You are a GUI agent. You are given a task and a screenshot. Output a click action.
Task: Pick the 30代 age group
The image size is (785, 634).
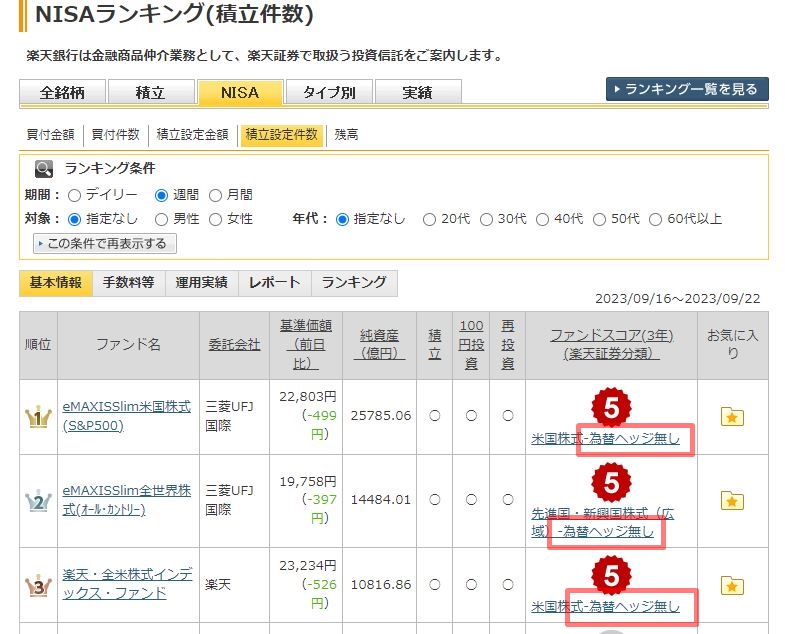(487, 219)
